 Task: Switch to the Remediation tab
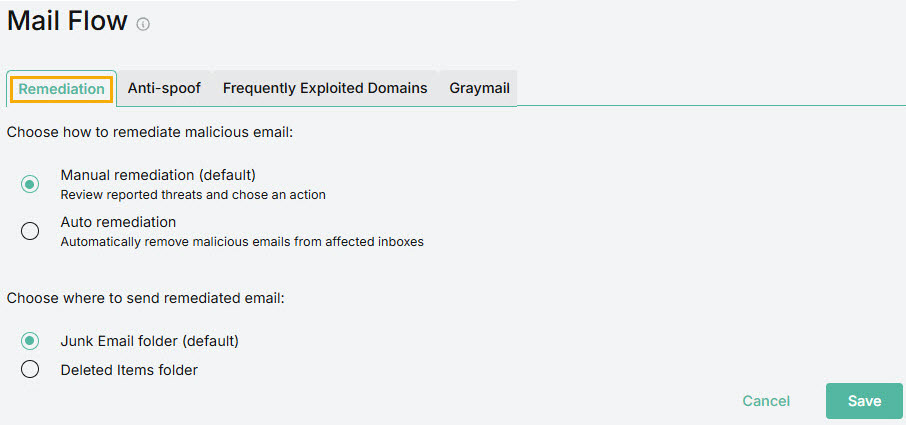click(61, 88)
